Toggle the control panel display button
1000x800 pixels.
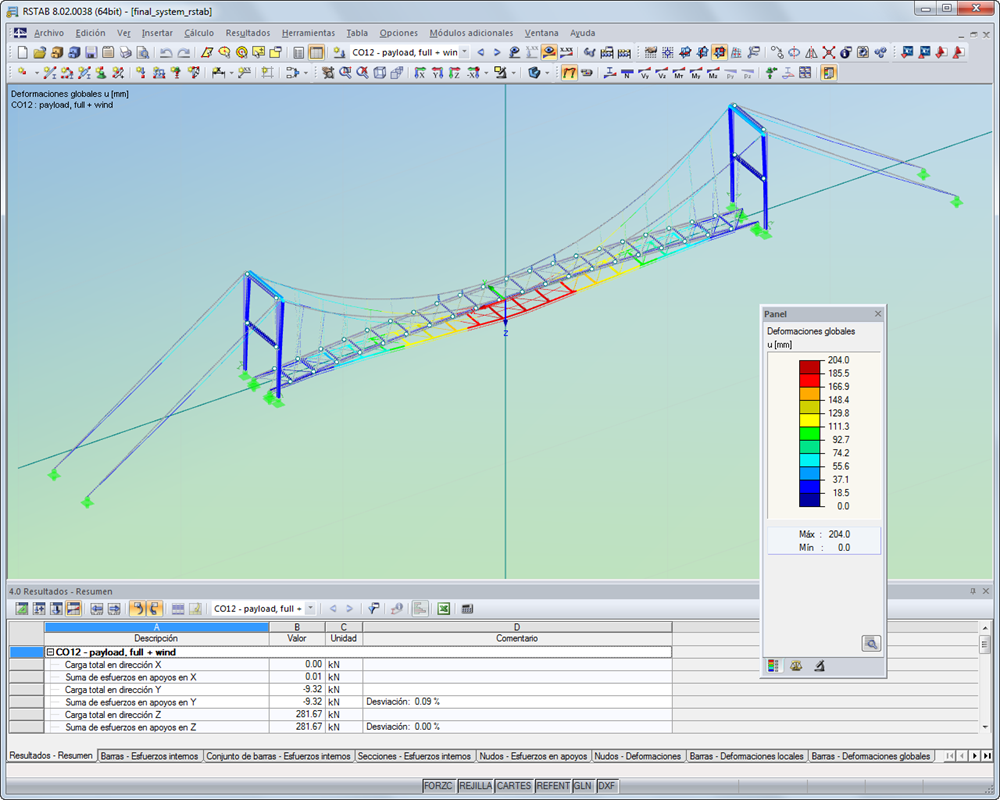(828, 73)
